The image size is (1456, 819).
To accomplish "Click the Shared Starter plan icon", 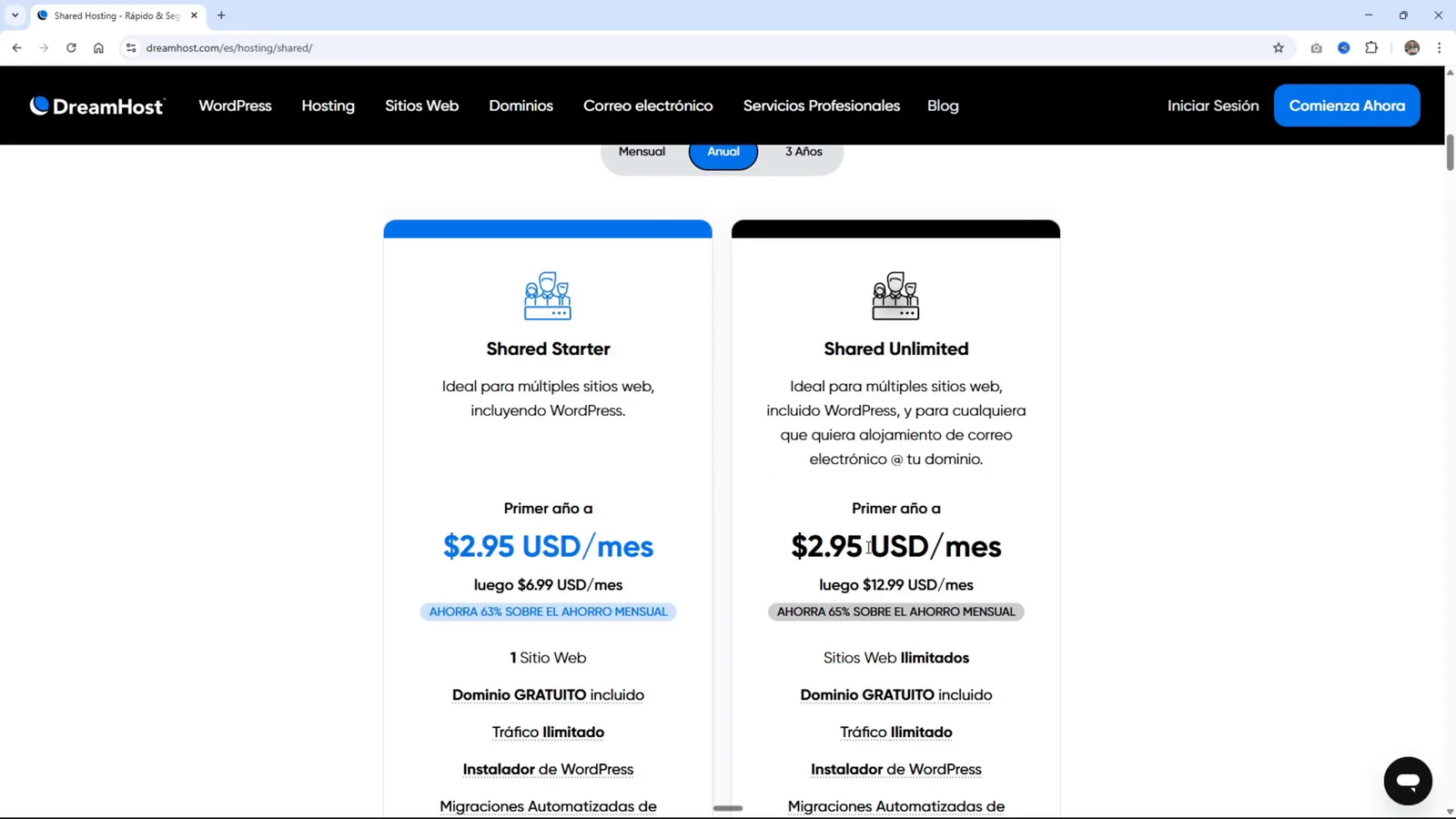I will pos(548,296).
